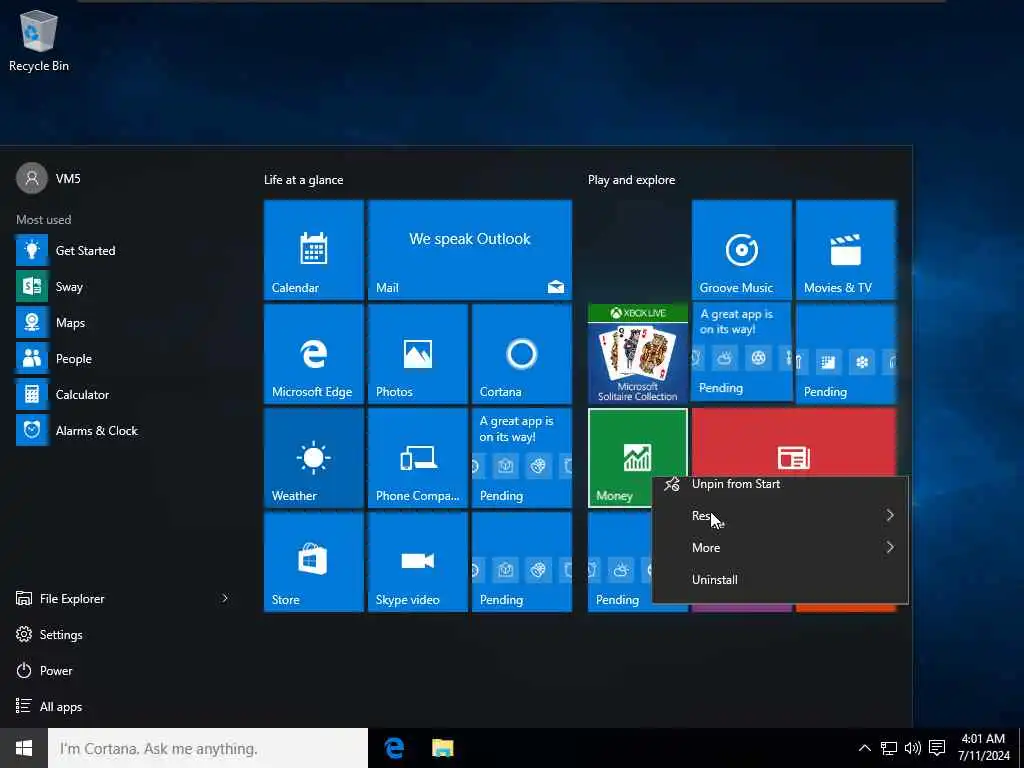Open the volume tray icon
The height and width of the screenshot is (768, 1024).
click(x=912, y=748)
